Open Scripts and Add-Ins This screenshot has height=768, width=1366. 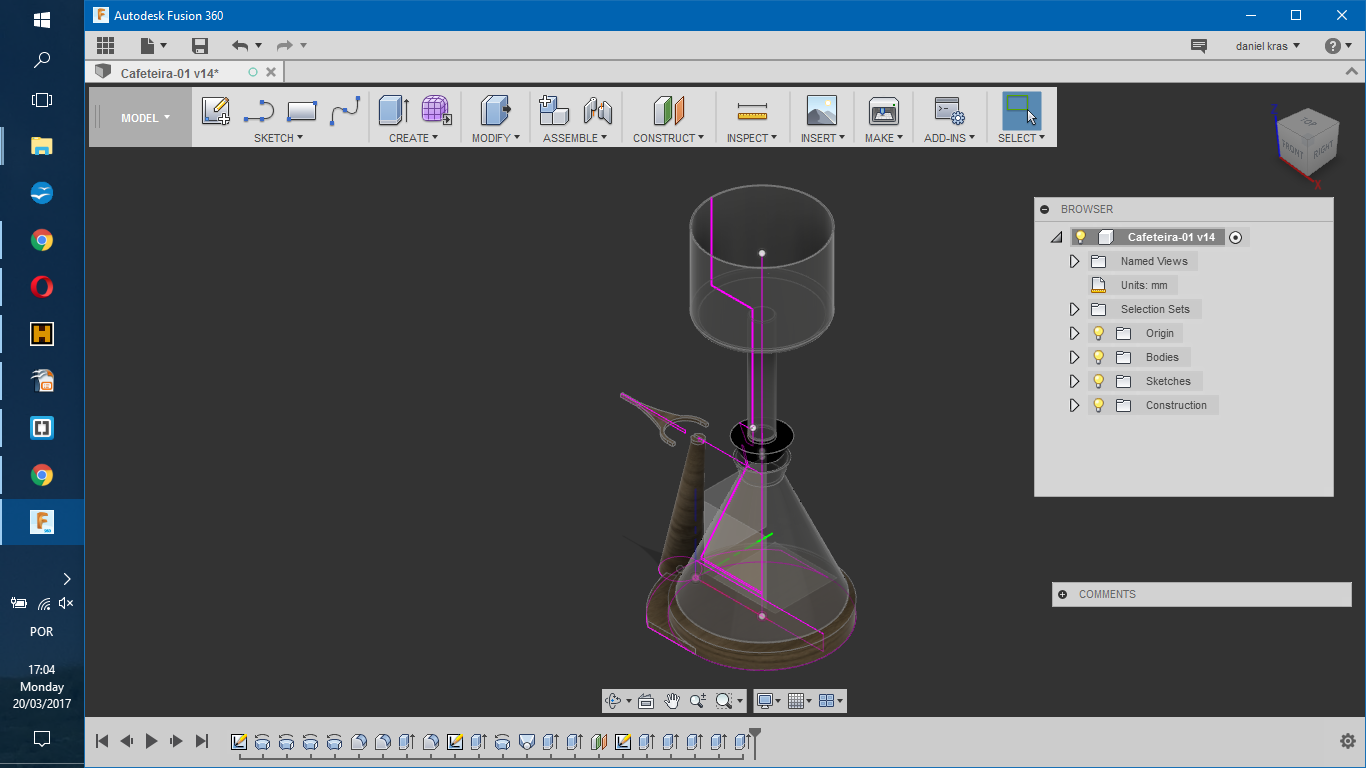pyautogui.click(x=948, y=110)
